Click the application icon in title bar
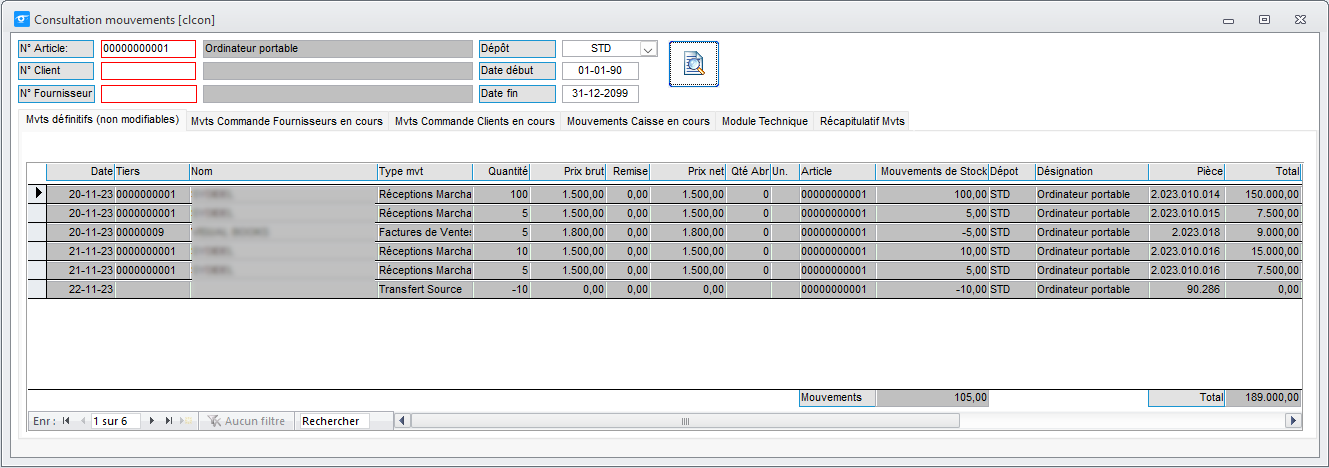Image resolution: width=1329 pixels, height=468 pixels. click(20, 19)
